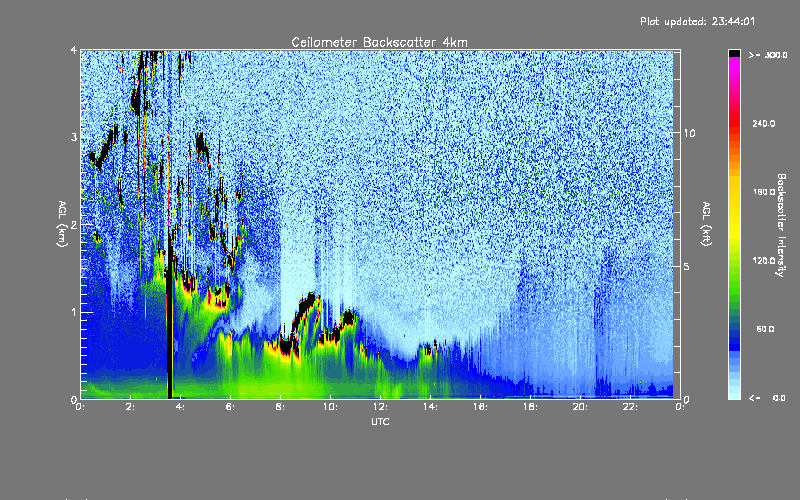Click the '60.0' colorbar tick value
Screen dimensions: 800x500
click(765, 329)
